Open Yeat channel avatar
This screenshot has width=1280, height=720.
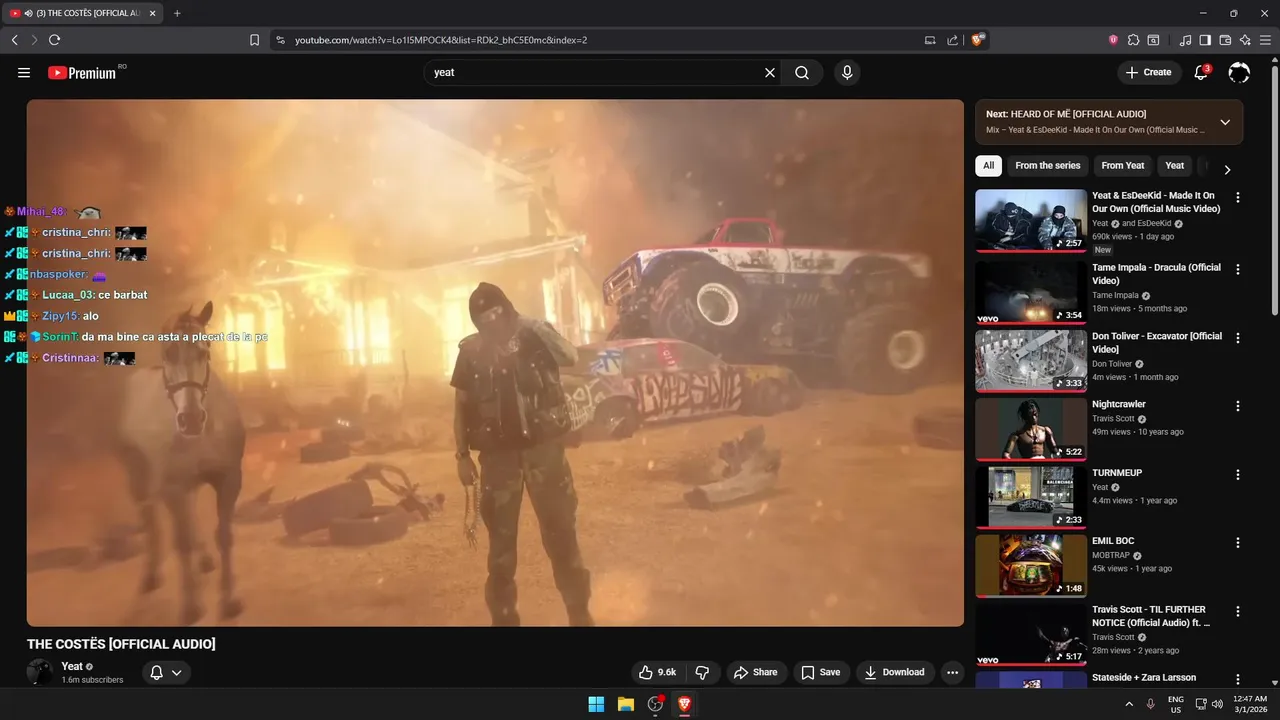[40, 672]
